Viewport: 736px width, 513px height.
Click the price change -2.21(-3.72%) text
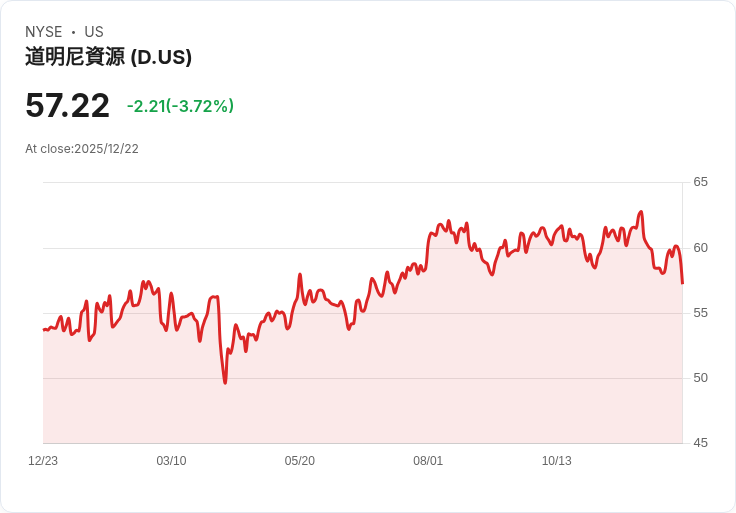point(180,106)
